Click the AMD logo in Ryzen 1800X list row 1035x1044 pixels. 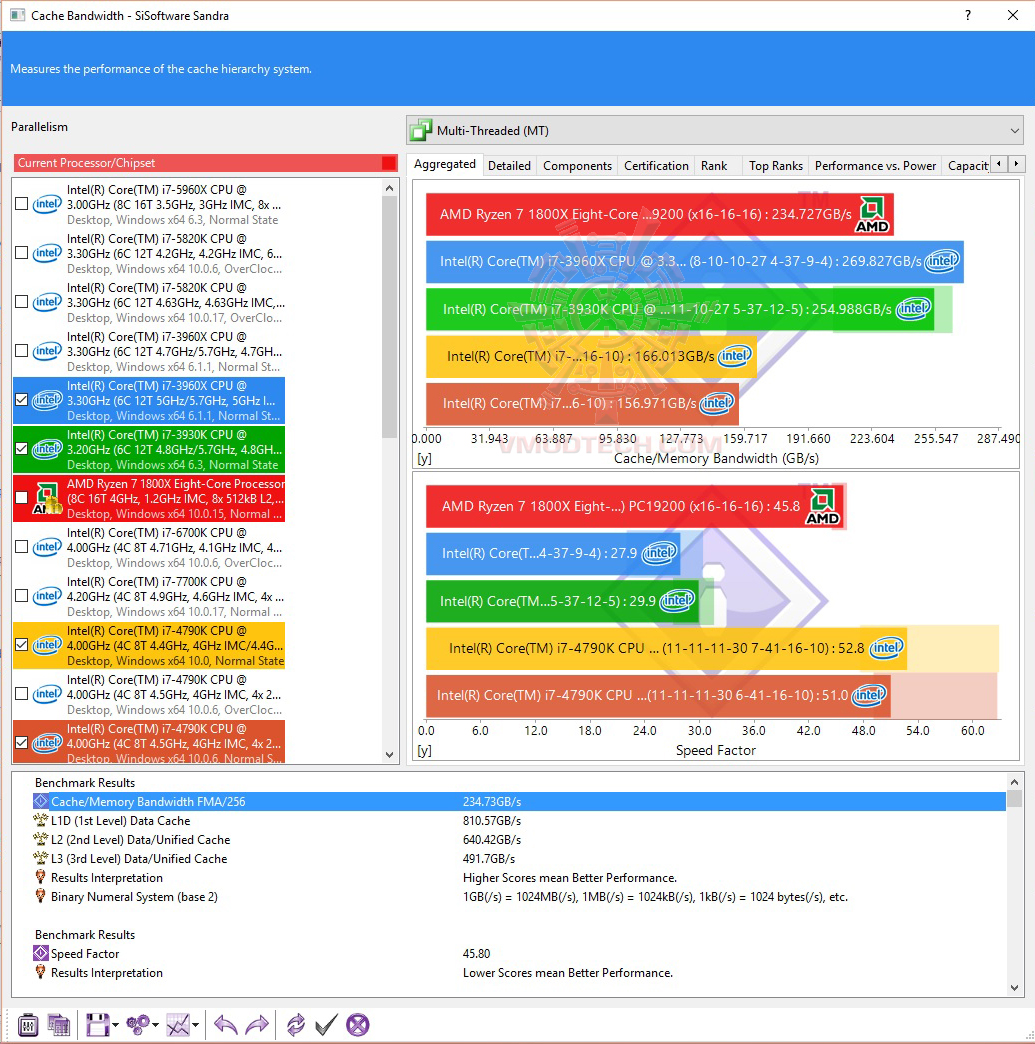(47, 499)
